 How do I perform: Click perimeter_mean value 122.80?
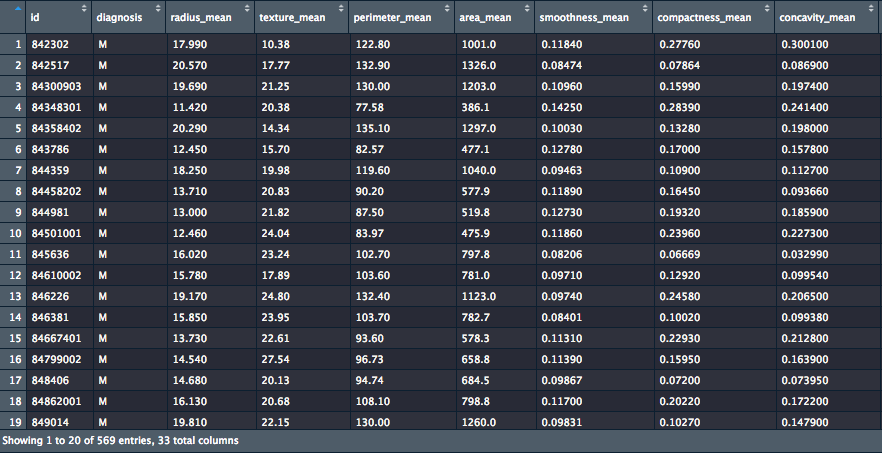click(x=373, y=44)
